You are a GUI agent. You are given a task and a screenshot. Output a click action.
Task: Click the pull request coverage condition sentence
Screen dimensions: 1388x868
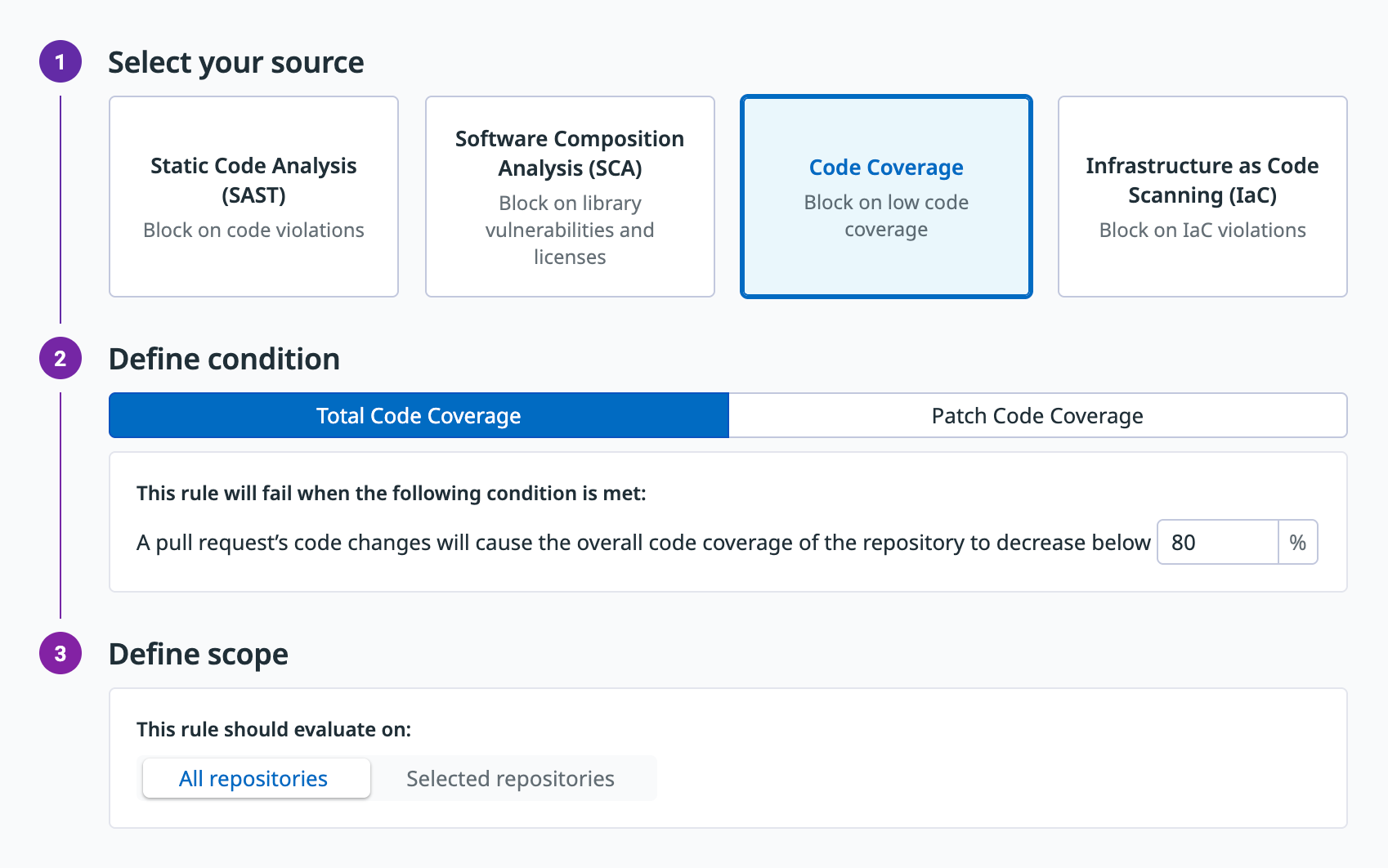(x=643, y=544)
